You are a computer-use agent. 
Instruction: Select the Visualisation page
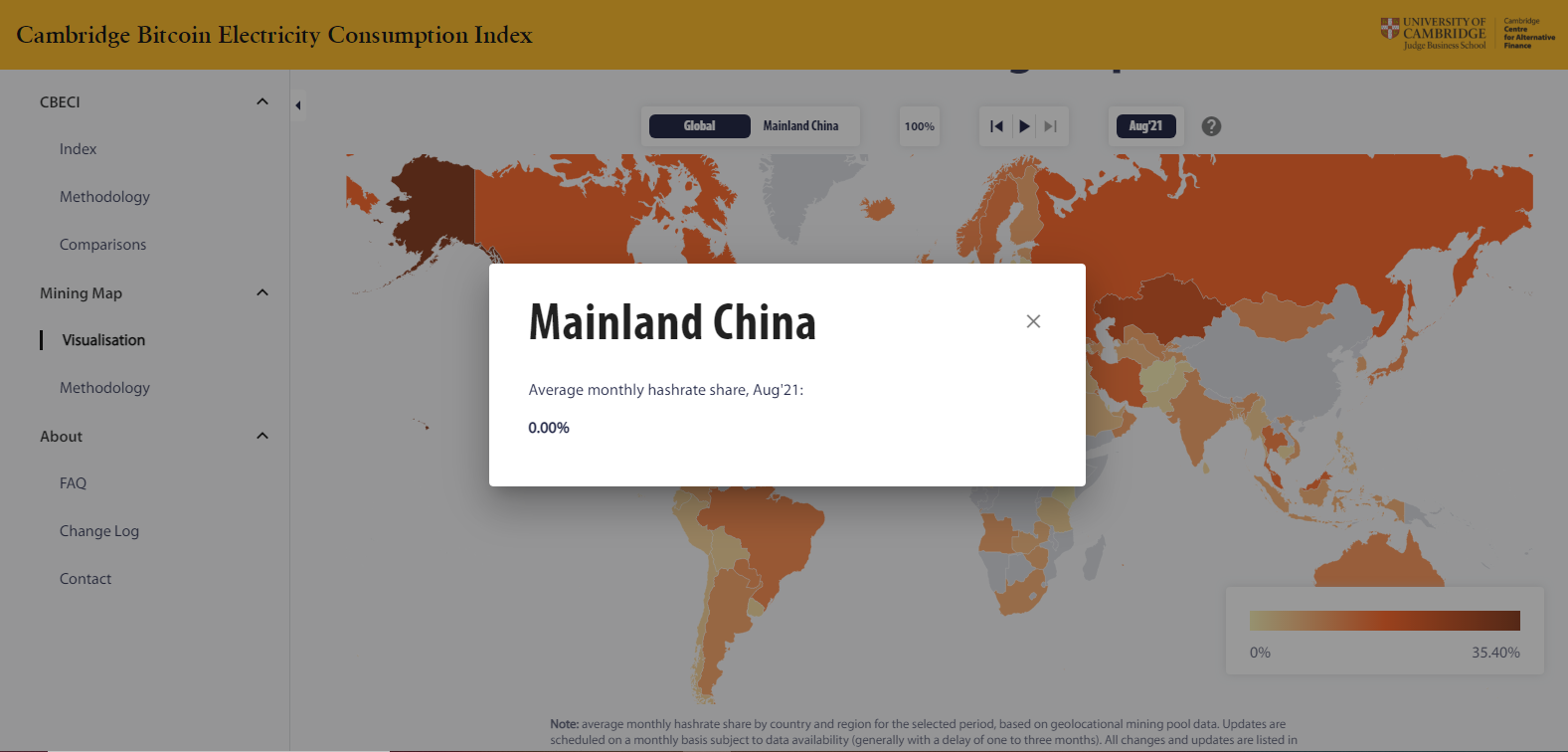[x=103, y=340]
